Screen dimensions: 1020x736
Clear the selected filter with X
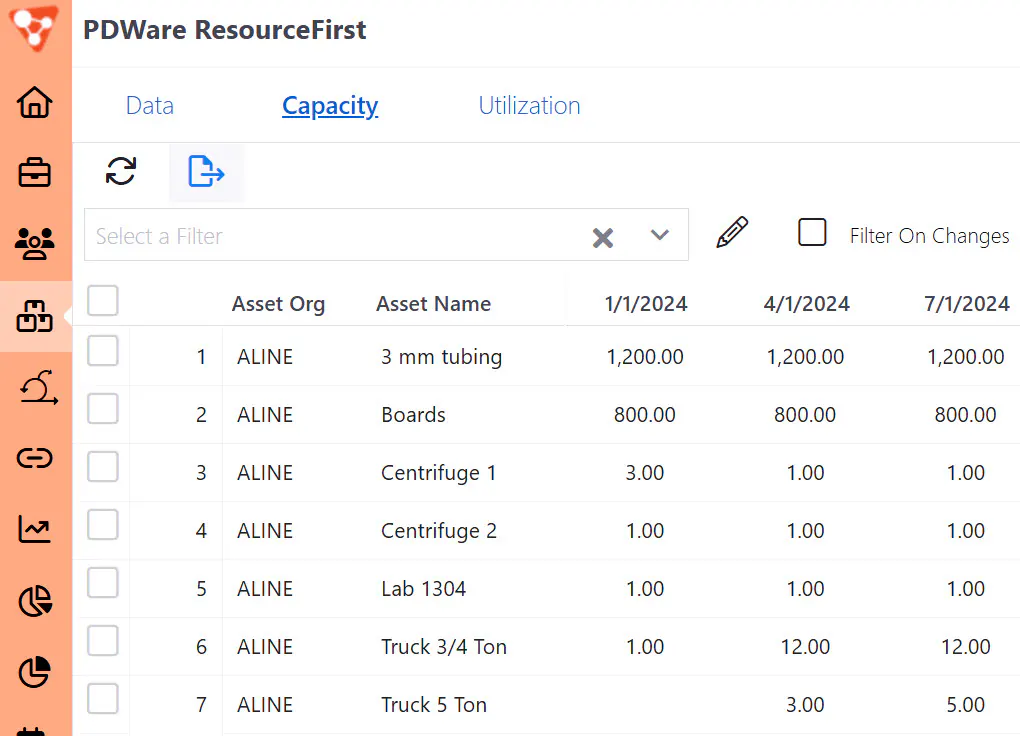pos(603,238)
